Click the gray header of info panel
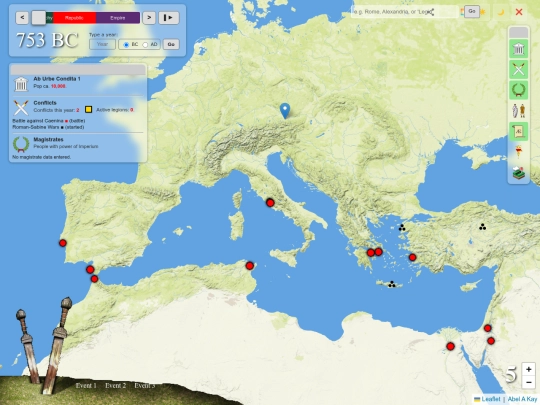 coord(78,69)
